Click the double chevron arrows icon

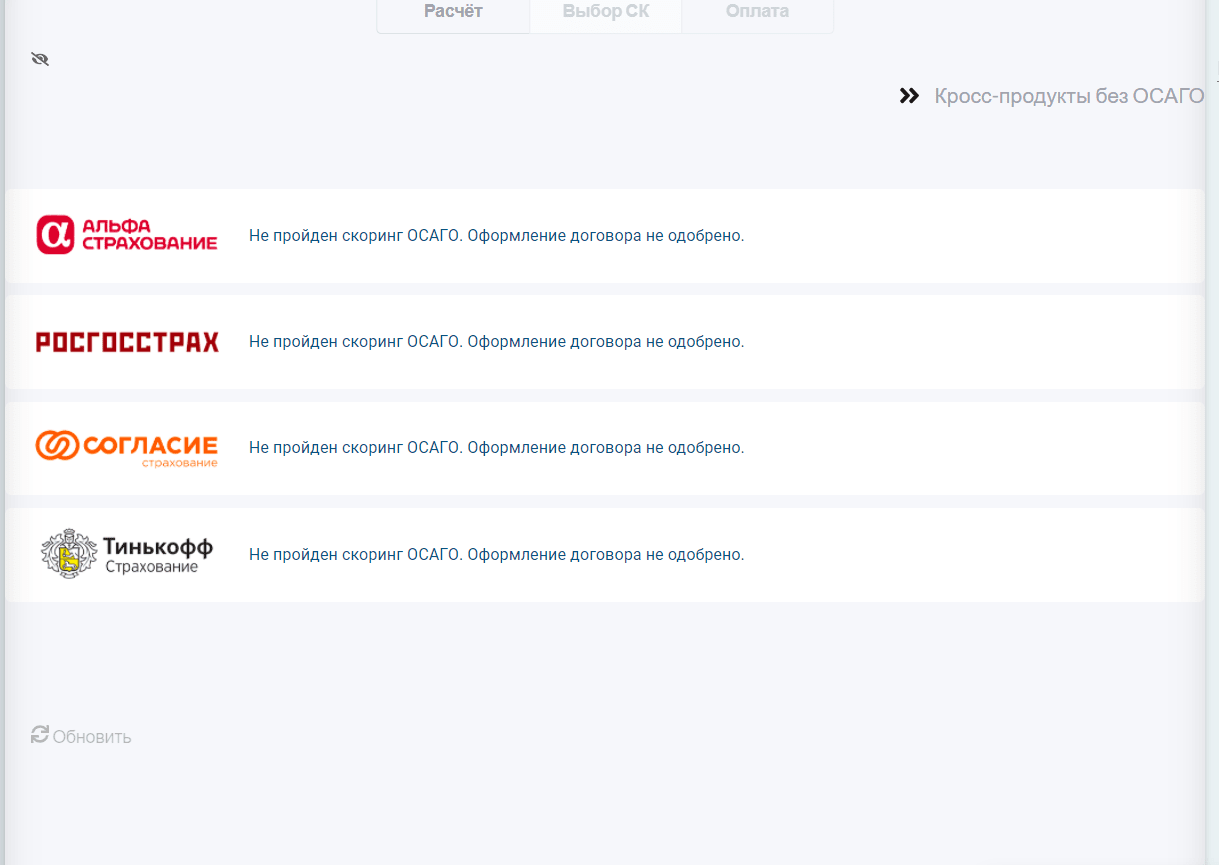click(x=909, y=96)
